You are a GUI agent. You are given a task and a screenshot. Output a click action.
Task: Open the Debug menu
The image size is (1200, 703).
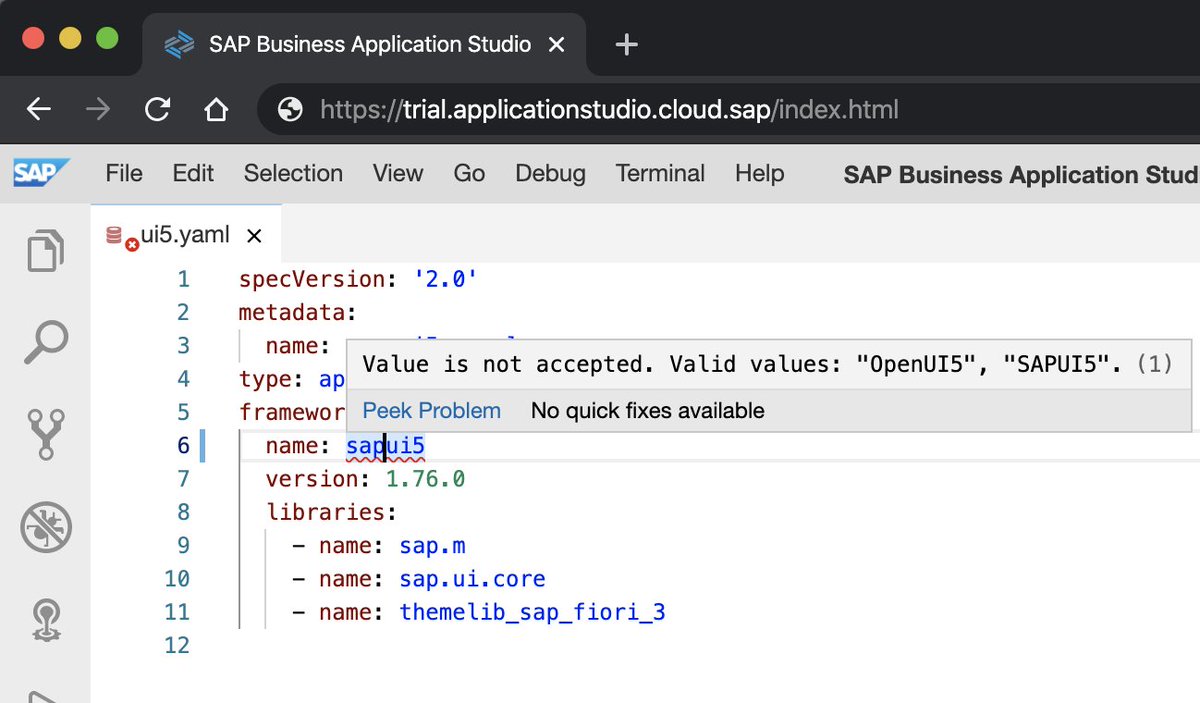click(550, 173)
